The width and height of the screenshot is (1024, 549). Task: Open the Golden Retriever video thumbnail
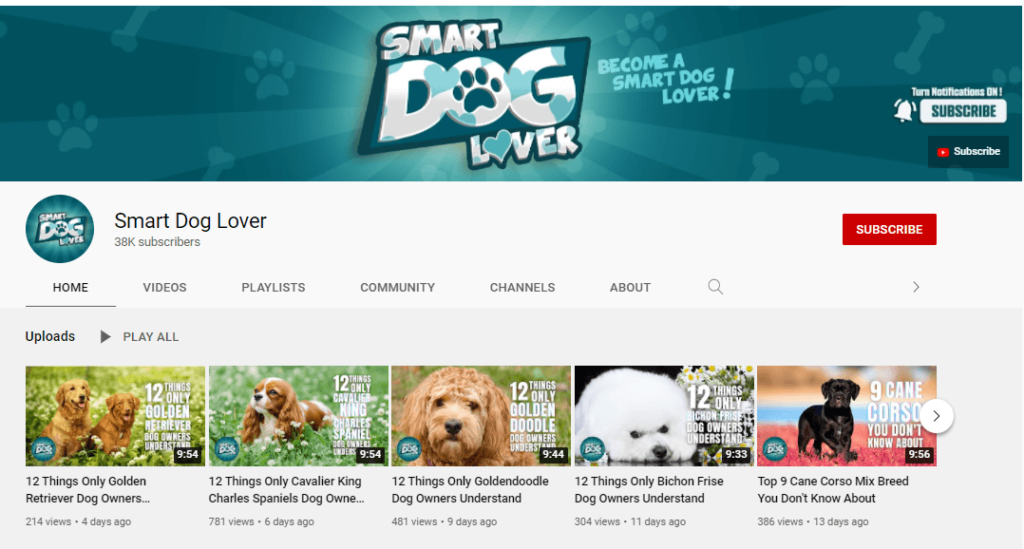(115, 415)
